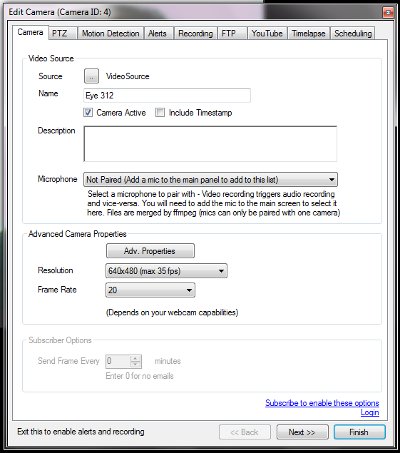Screen dimensions: 400x453
Task: Toggle the Camera Active checkbox
Action: coord(88,113)
